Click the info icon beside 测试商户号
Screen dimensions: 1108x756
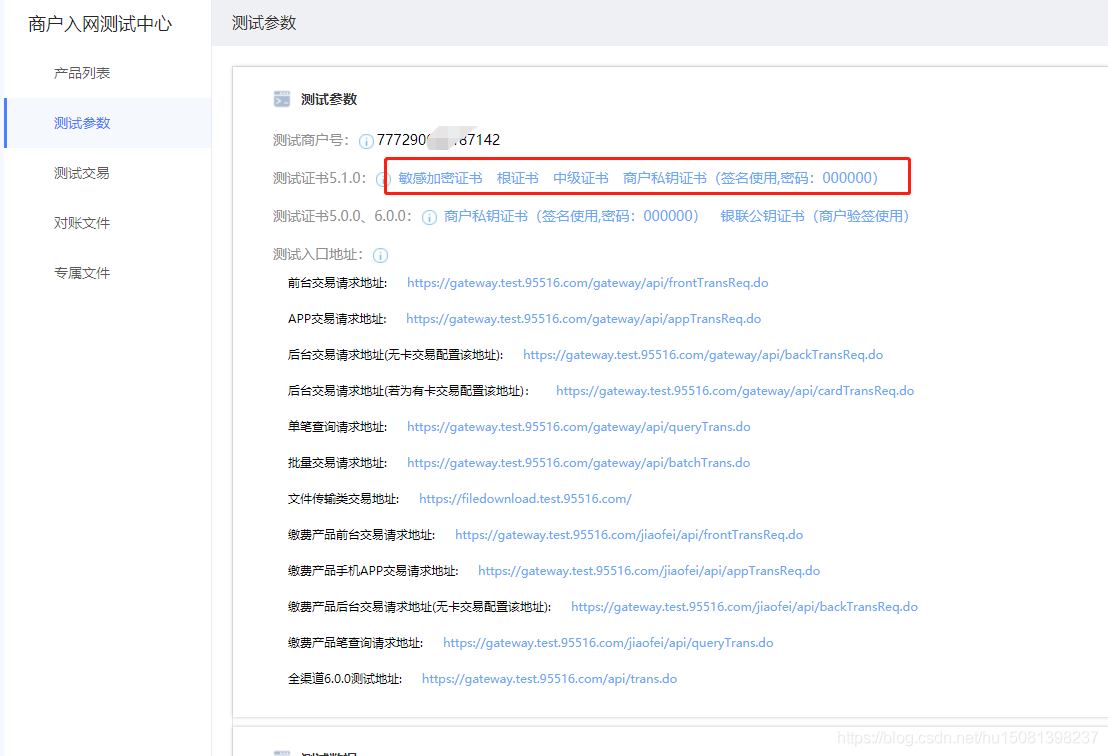point(365,141)
